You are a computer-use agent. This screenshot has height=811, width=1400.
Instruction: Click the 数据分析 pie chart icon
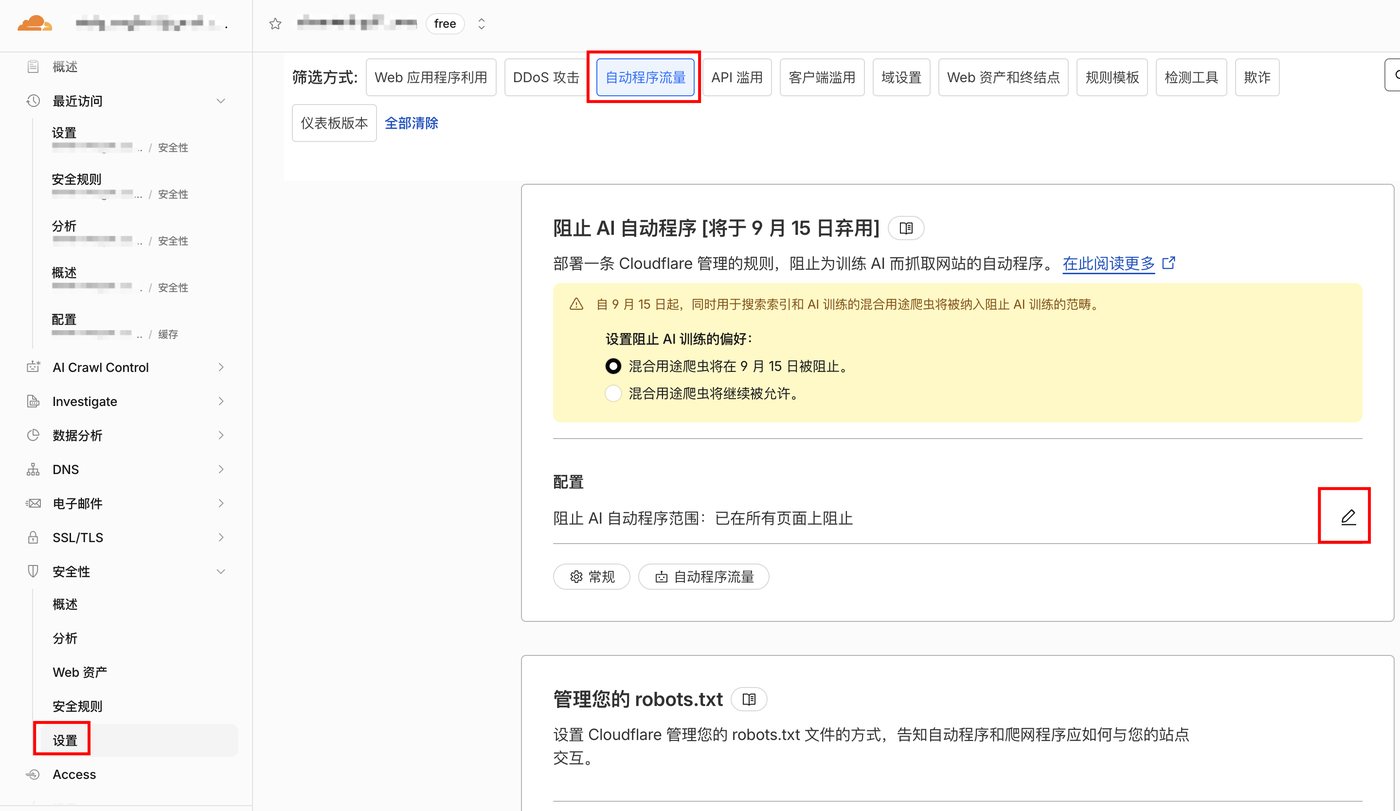(33, 435)
